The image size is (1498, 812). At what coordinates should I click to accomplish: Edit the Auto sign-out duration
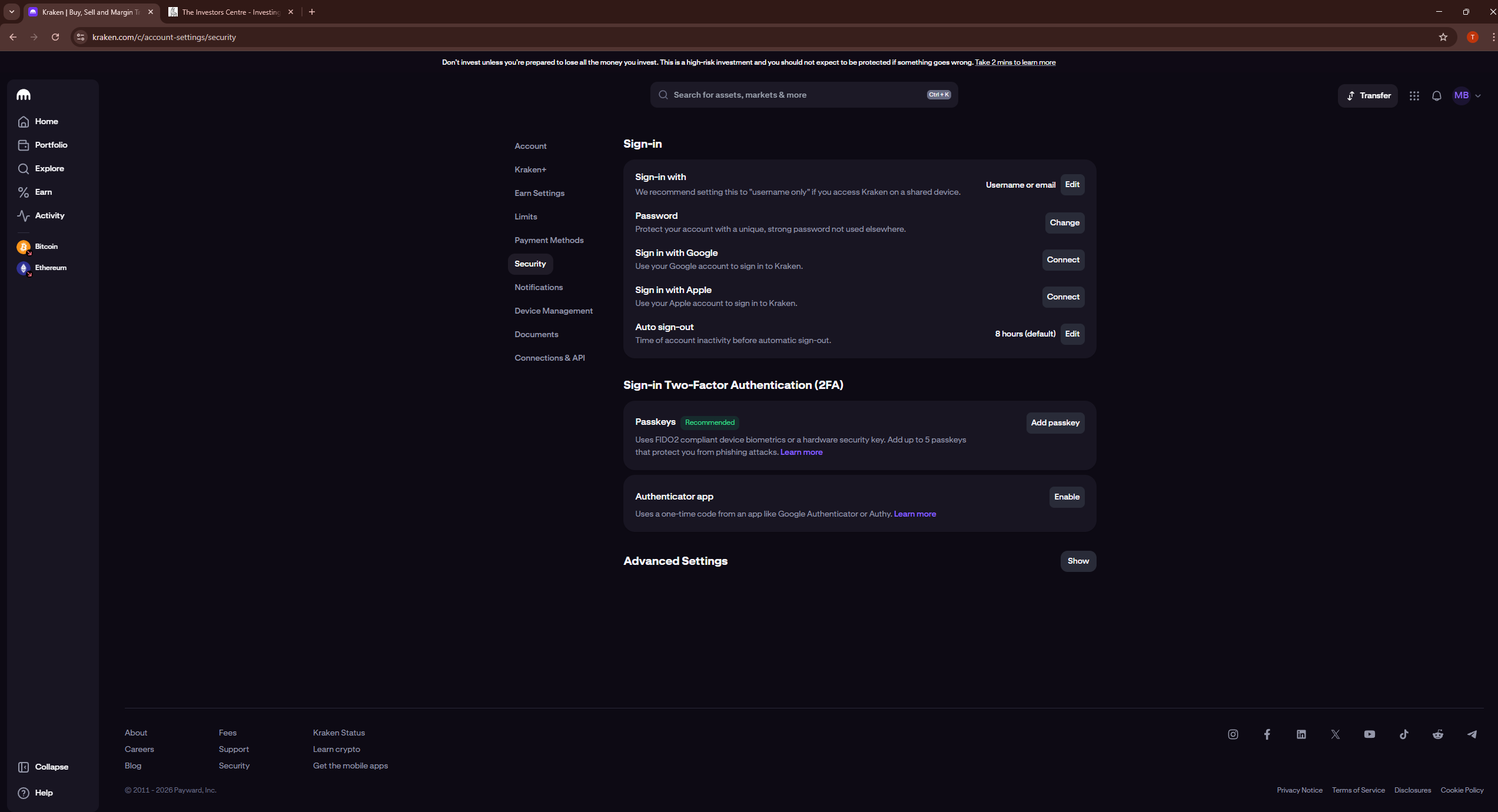[1072, 334]
